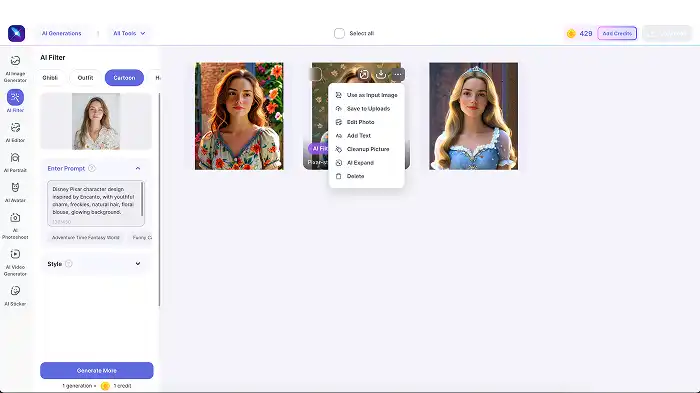Select the Outfit filter tab

click(x=85, y=78)
